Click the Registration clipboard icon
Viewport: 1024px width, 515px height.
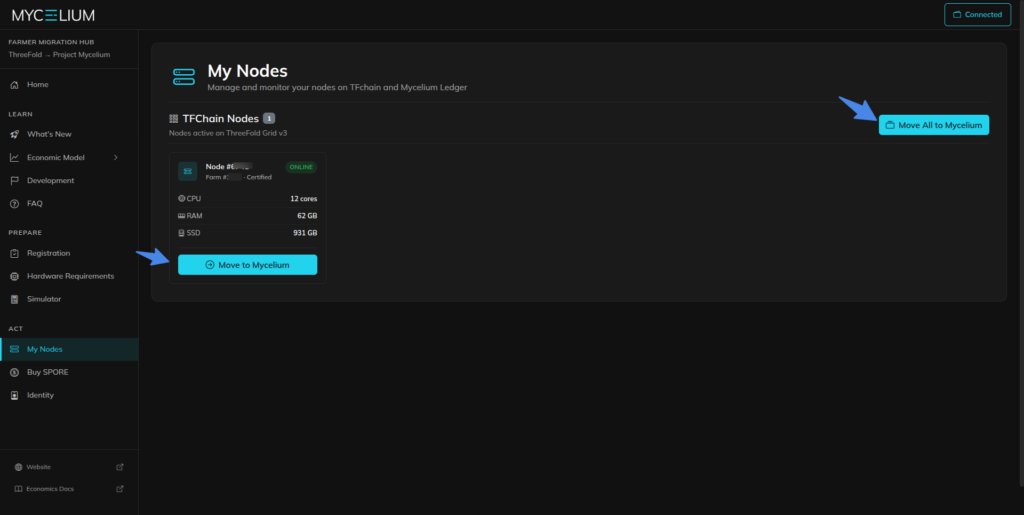(x=15, y=253)
